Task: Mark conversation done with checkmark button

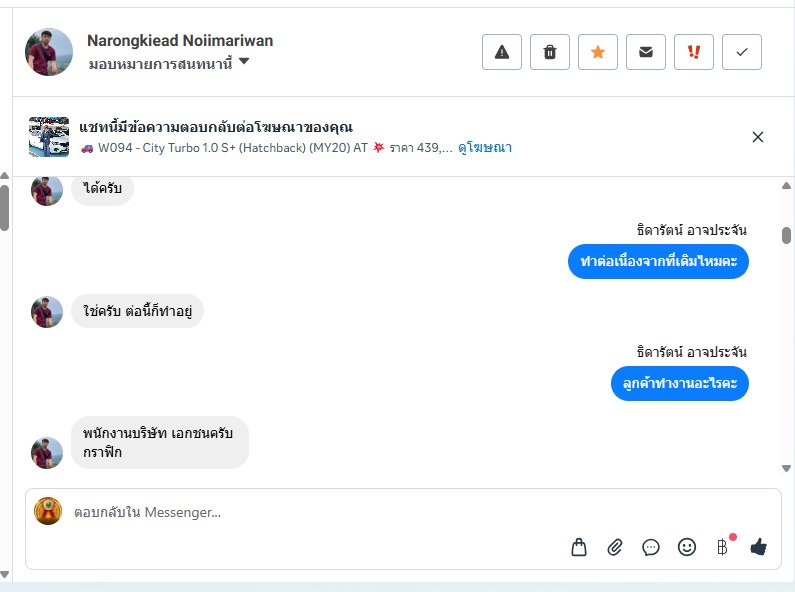Action: [742, 52]
